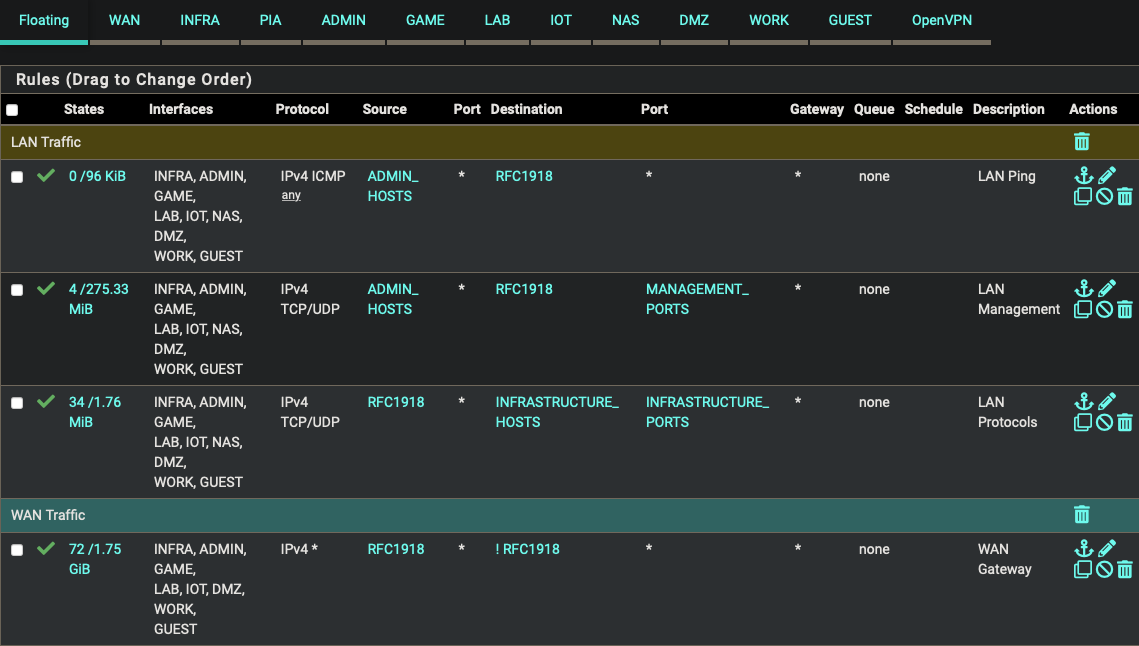Check the LAN Ping rule checkbox
Screen dimensions: 1139x646
click(17, 177)
